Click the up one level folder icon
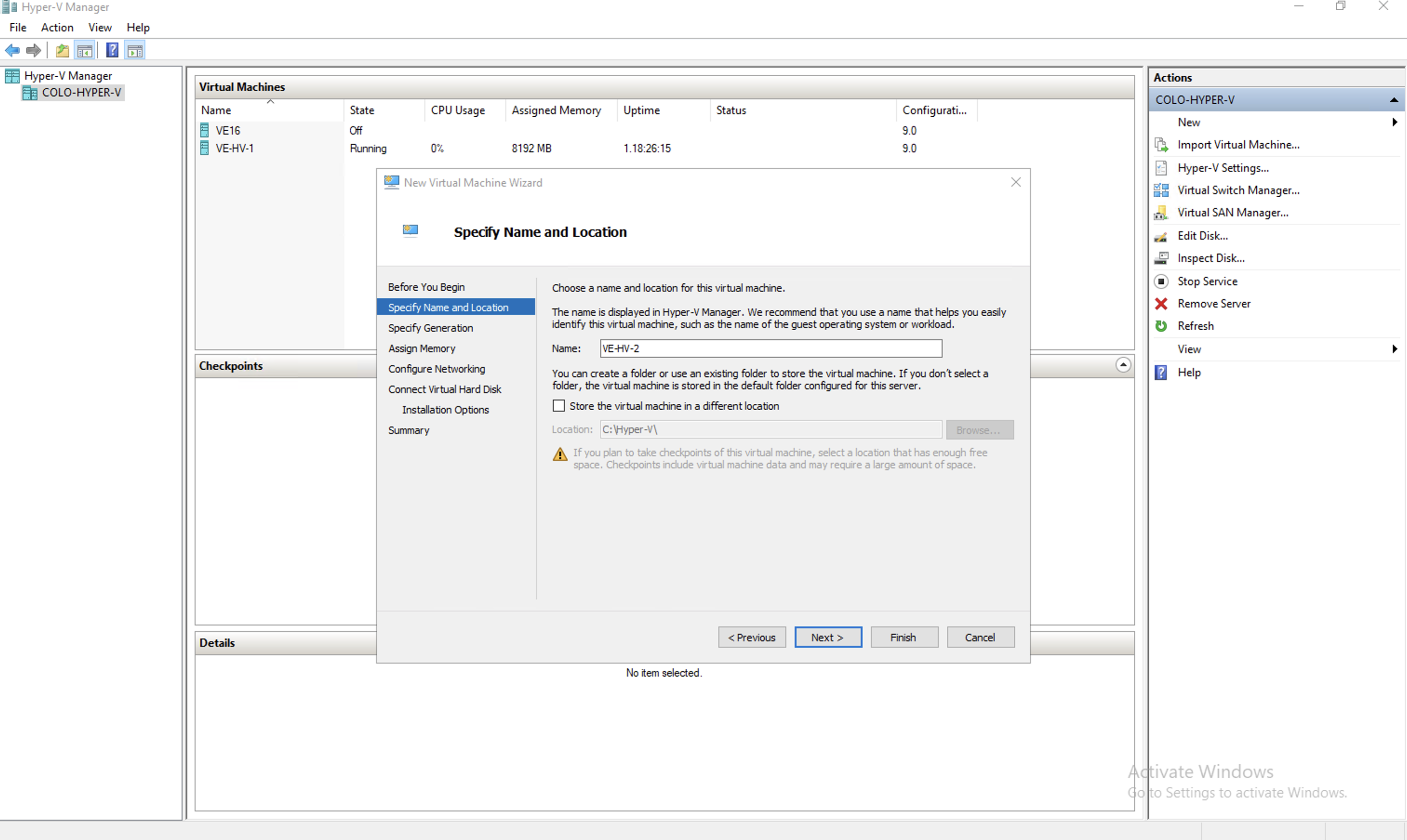Viewport: 1407px width, 840px height. point(62,51)
